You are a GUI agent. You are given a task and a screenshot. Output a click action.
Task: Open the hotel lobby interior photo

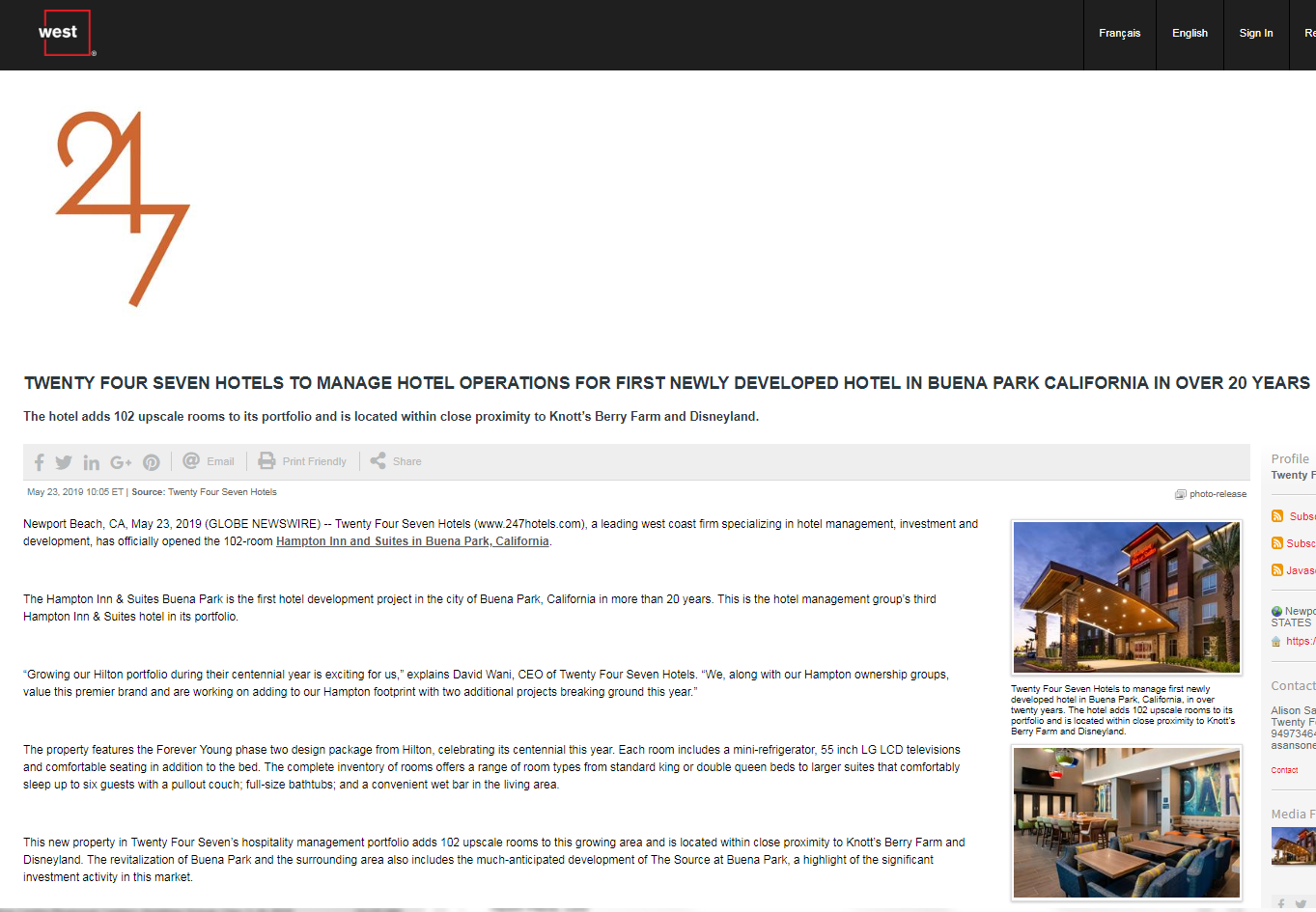1127,823
